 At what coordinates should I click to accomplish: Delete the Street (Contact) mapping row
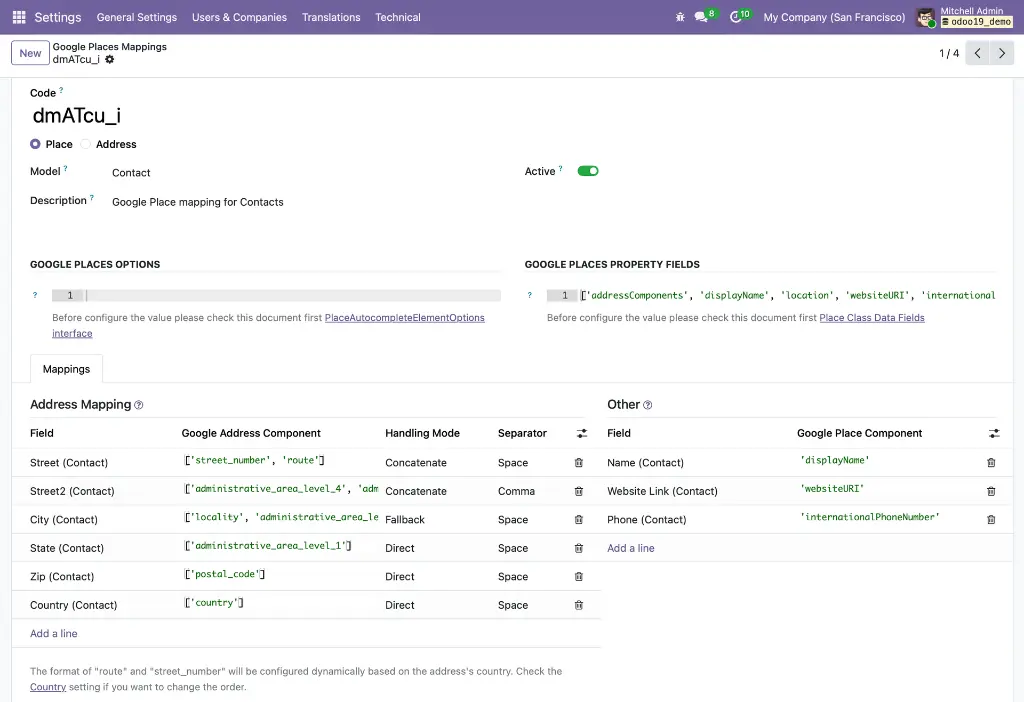[x=579, y=462]
